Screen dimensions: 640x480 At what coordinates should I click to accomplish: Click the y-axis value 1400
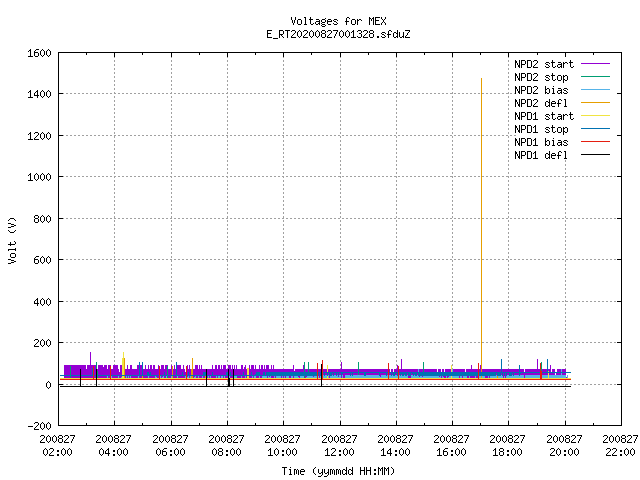coord(39,94)
